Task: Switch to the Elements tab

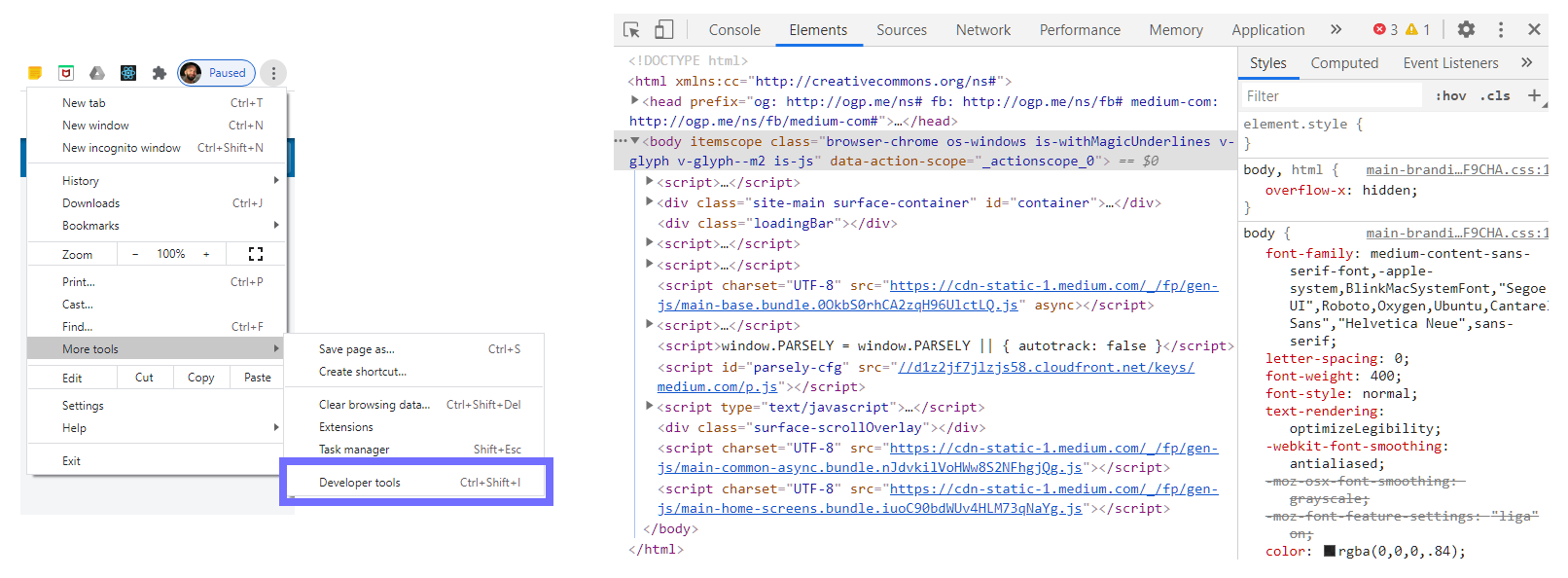Action: (818, 30)
